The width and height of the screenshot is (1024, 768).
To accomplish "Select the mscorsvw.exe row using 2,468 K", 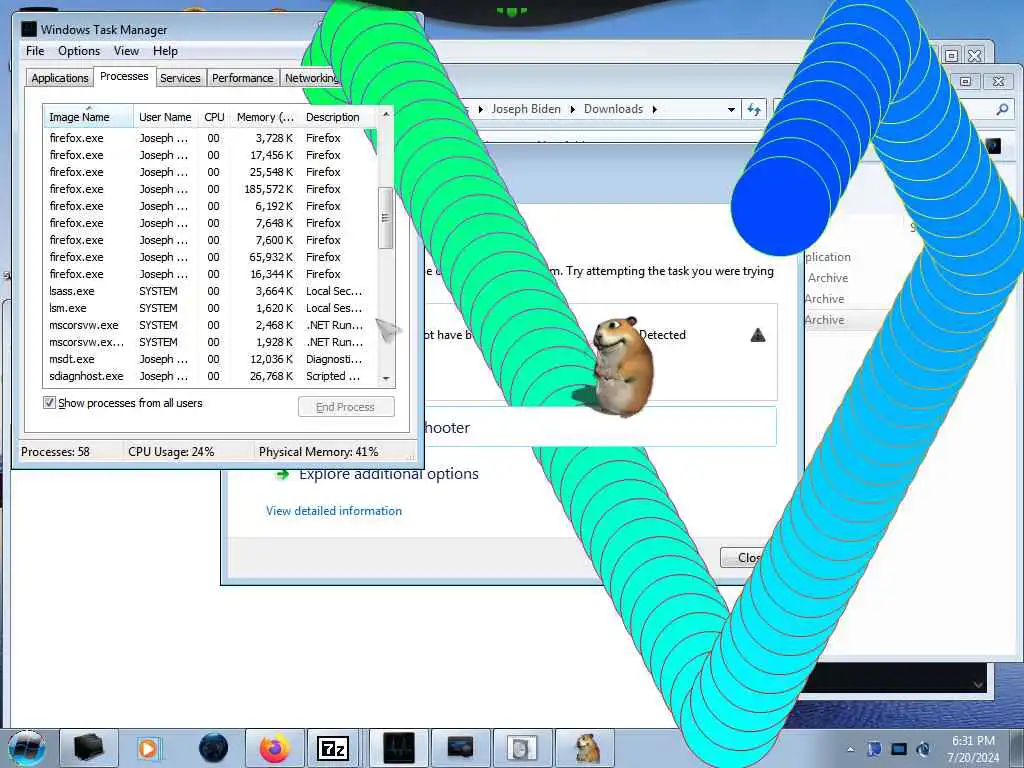I will [x=210, y=325].
